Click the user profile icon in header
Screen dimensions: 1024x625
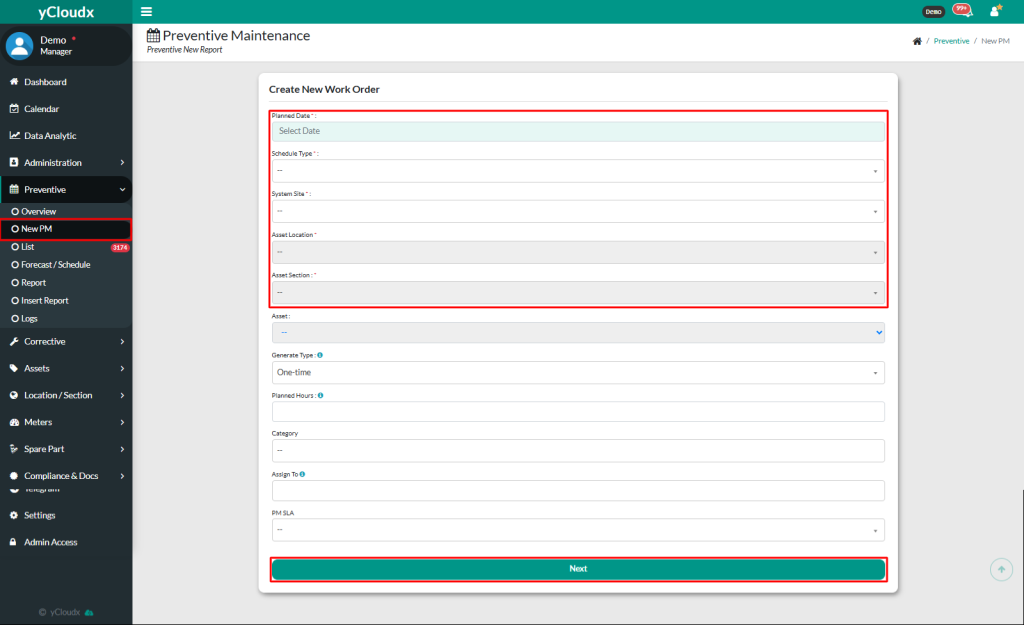[x=994, y=11]
